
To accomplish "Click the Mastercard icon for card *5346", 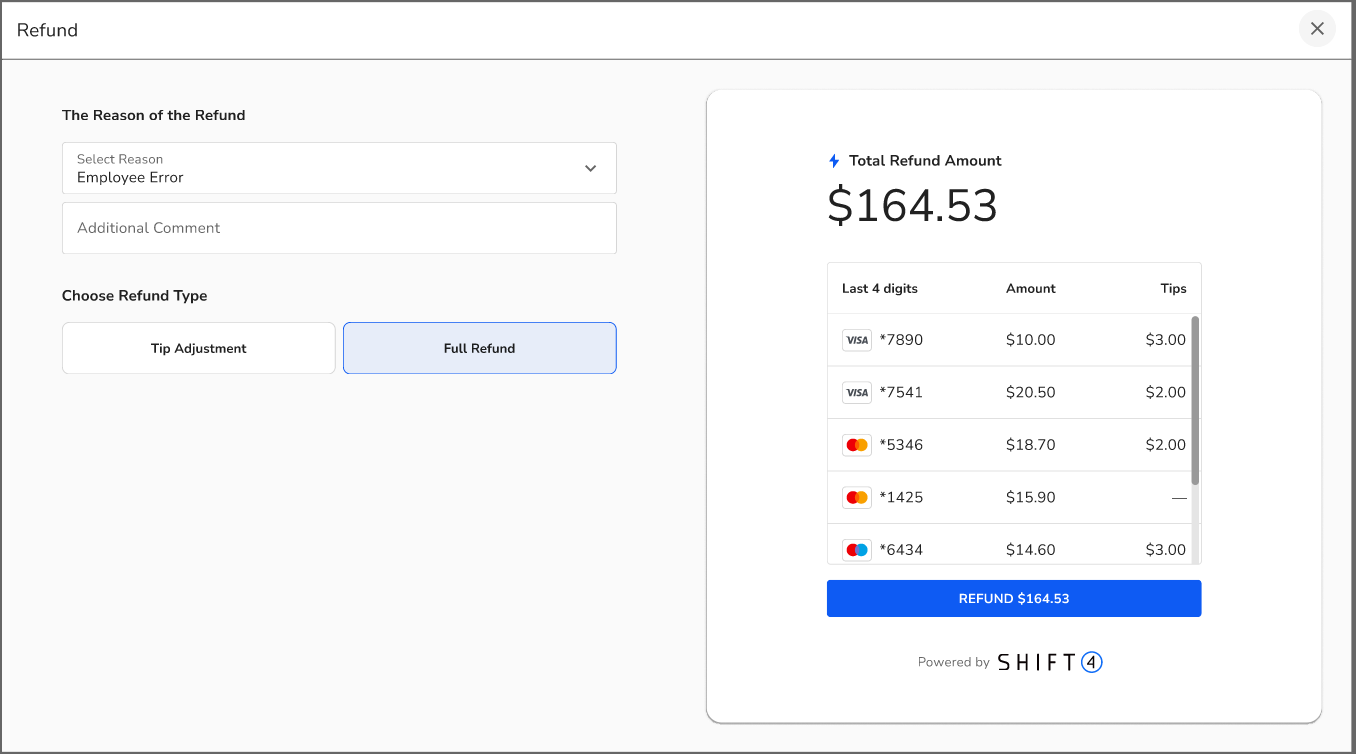I will [x=857, y=445].
